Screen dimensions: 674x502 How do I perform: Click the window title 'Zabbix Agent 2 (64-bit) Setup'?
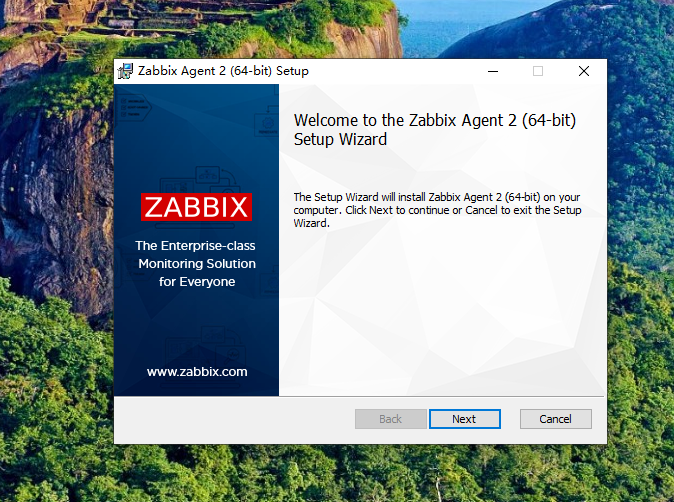point(223,71)
